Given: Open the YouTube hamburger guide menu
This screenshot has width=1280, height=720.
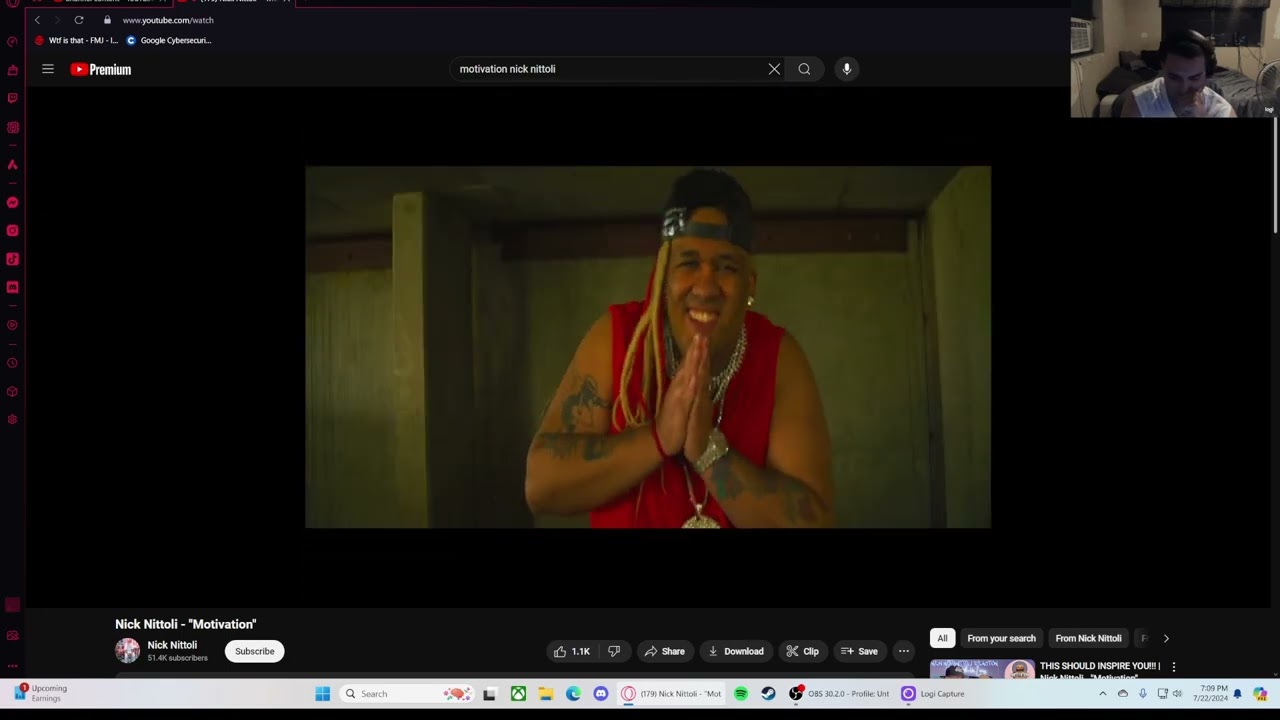Looking at the screenshot, I should [x=47, y=69].
